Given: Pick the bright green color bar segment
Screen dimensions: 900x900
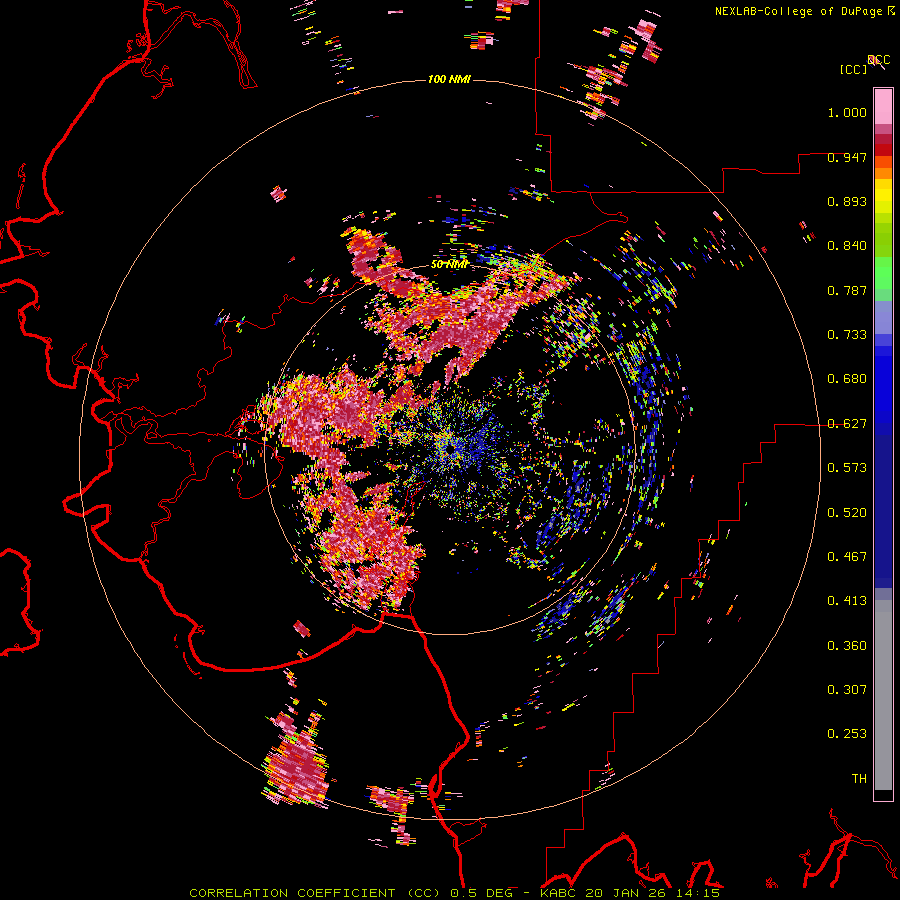Looking at the screenshot, I should 883,273.
